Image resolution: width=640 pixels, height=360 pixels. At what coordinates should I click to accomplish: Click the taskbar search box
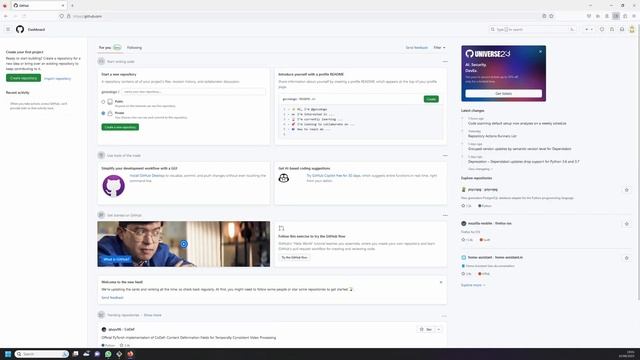tap(42, 354)
